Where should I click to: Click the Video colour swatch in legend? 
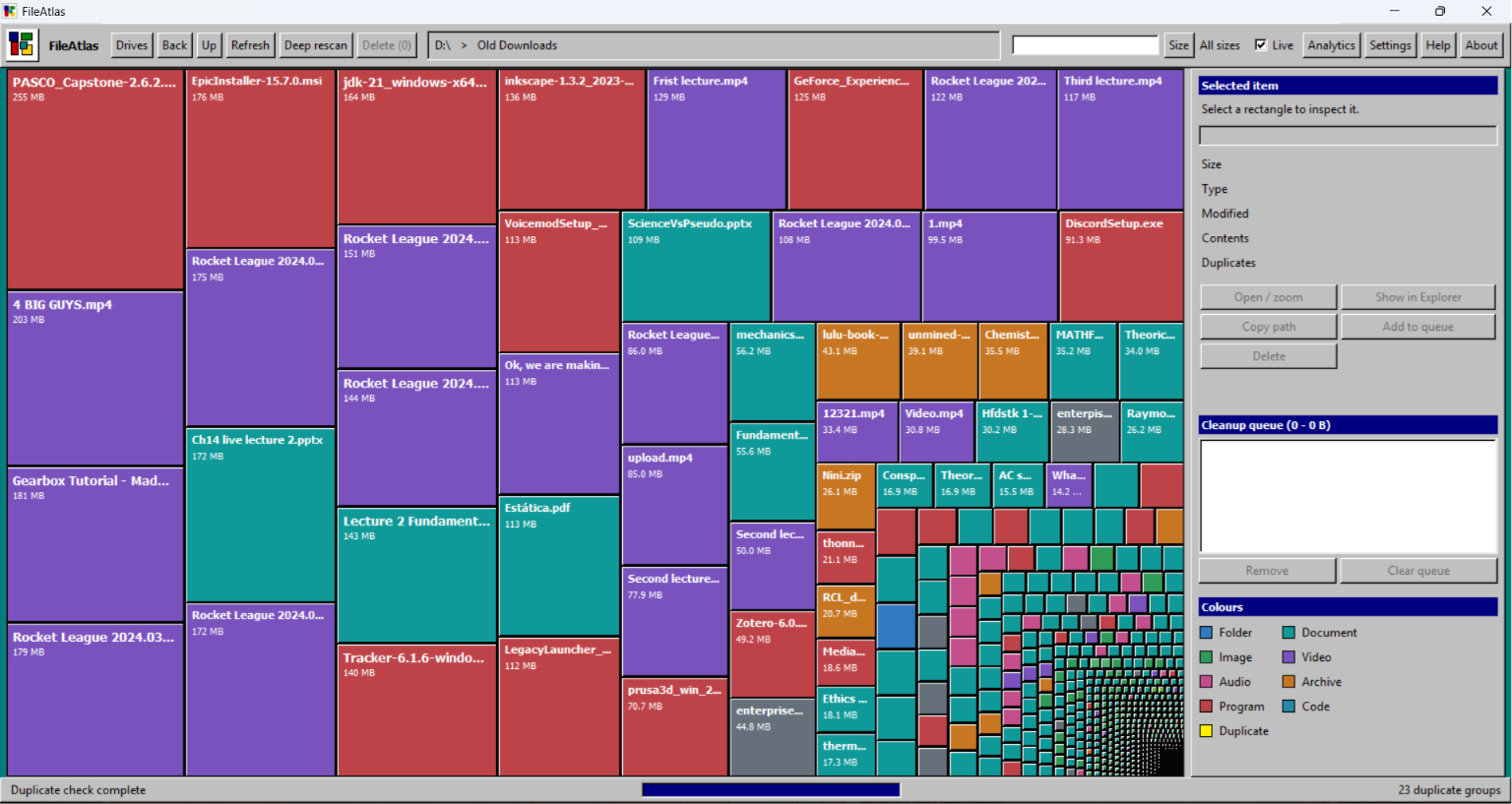[x=1289, y=657]
